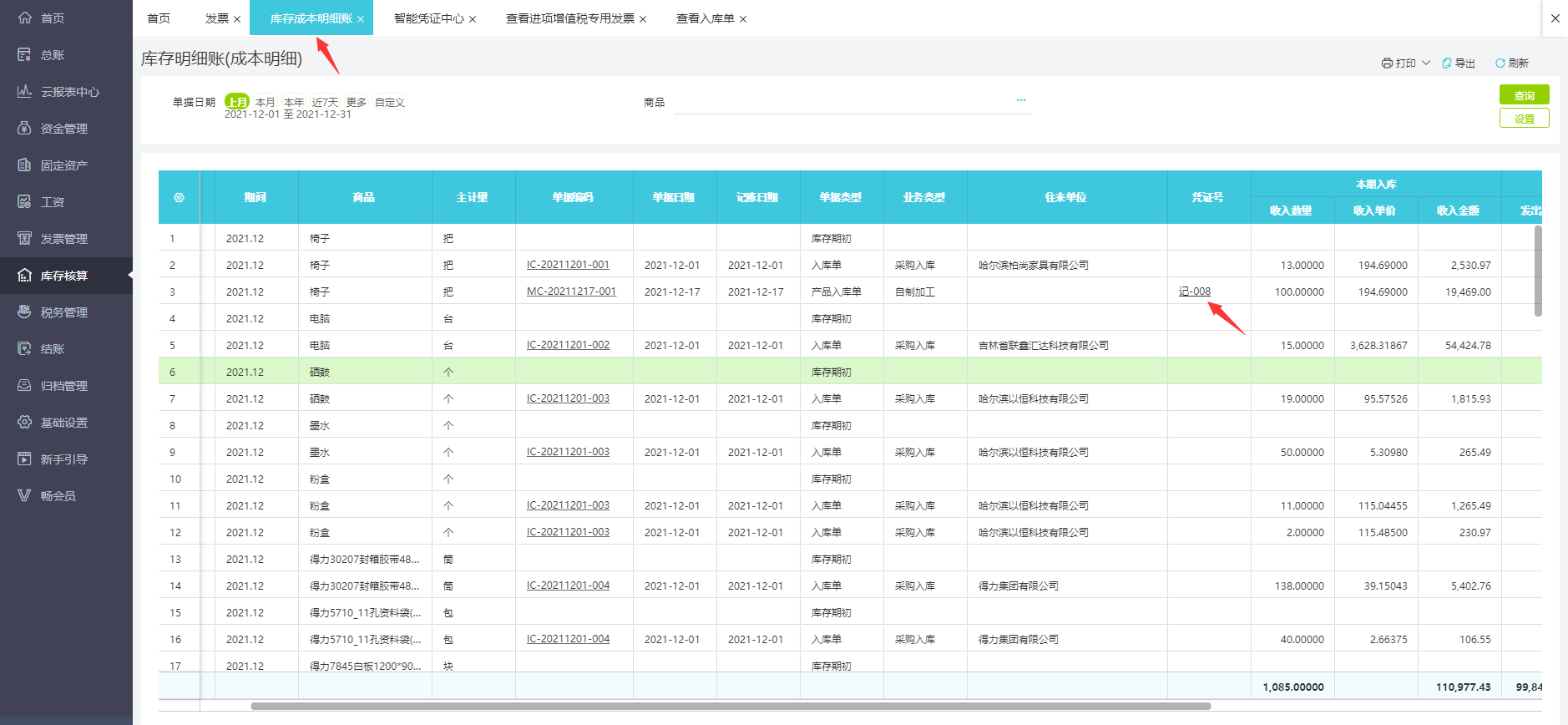The height and width of the screenshot is (725, 1568).
Task: Select the 上月 date range option
Action: 237,102
